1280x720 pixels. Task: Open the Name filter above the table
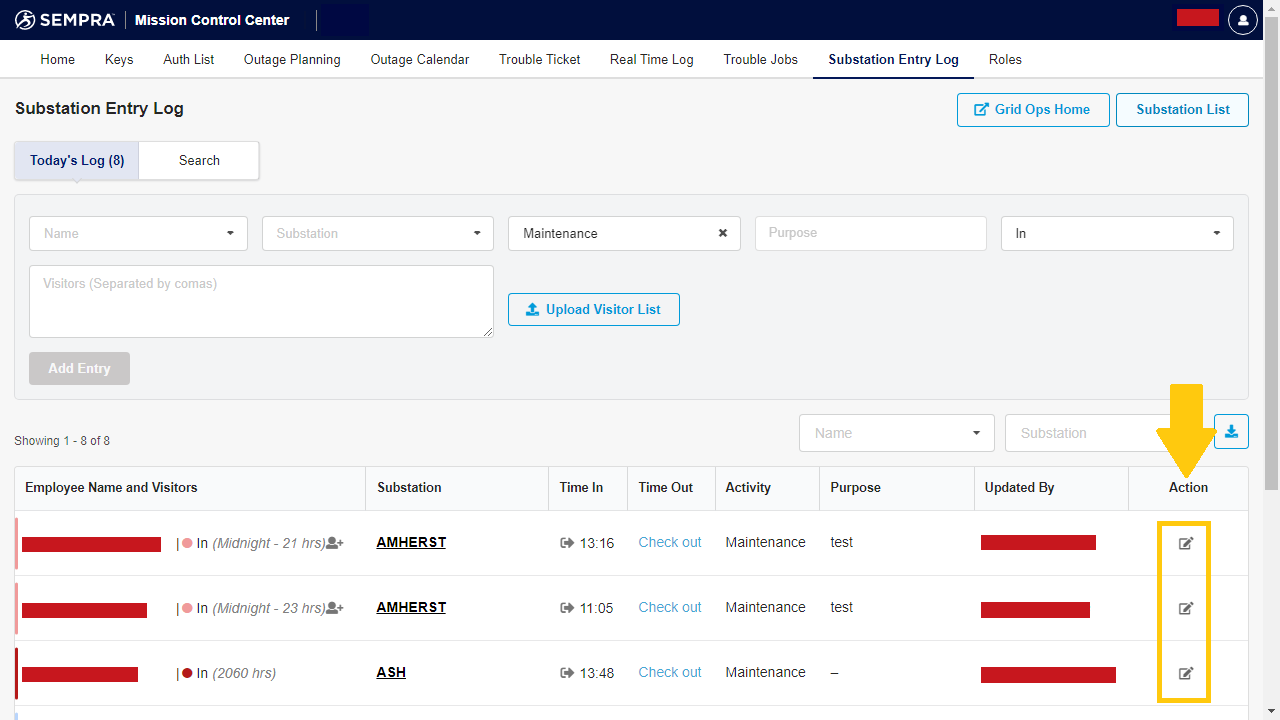(896, 433)
